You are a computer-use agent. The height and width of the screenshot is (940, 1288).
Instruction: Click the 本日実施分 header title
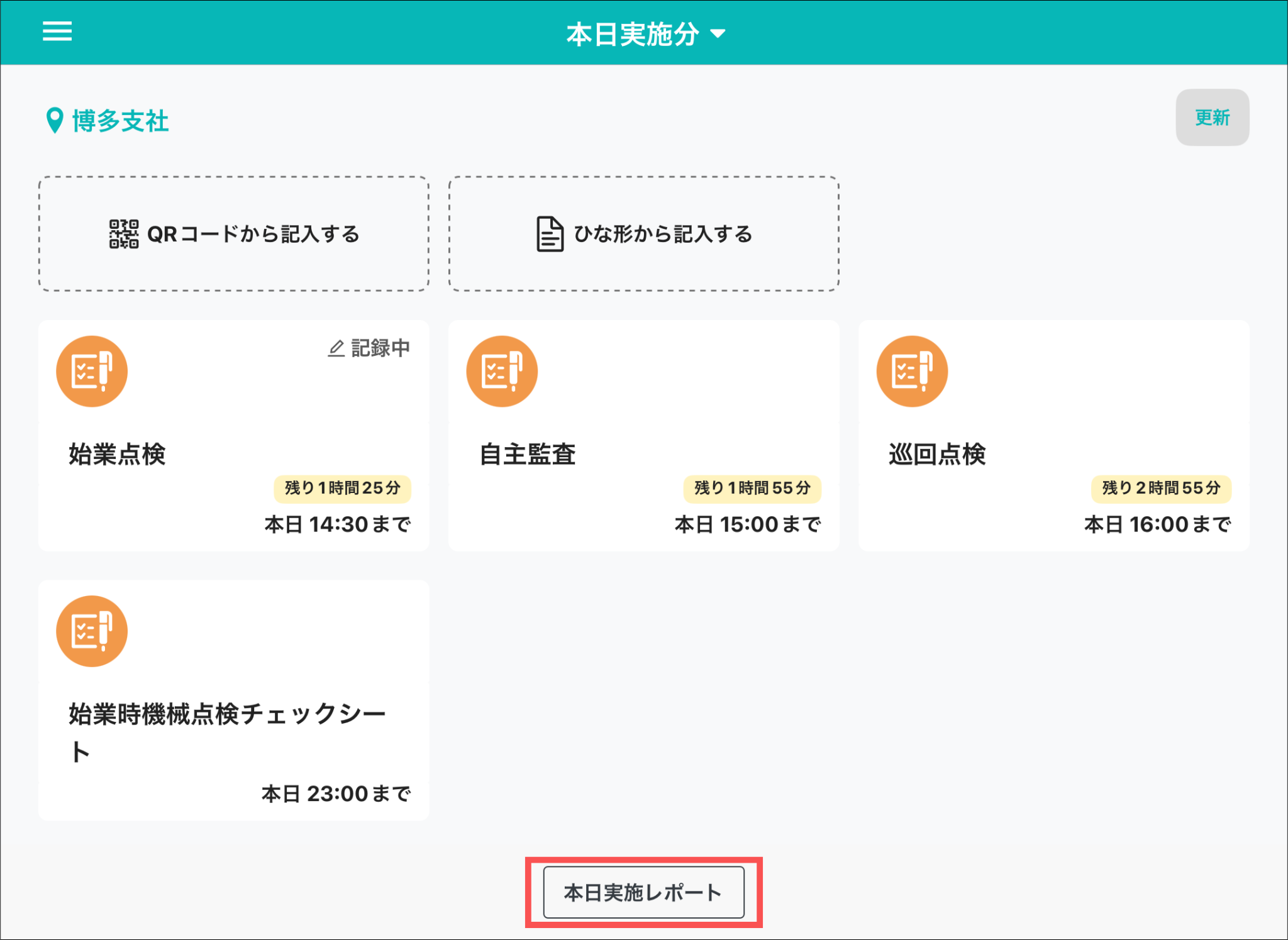pos(633,34)
